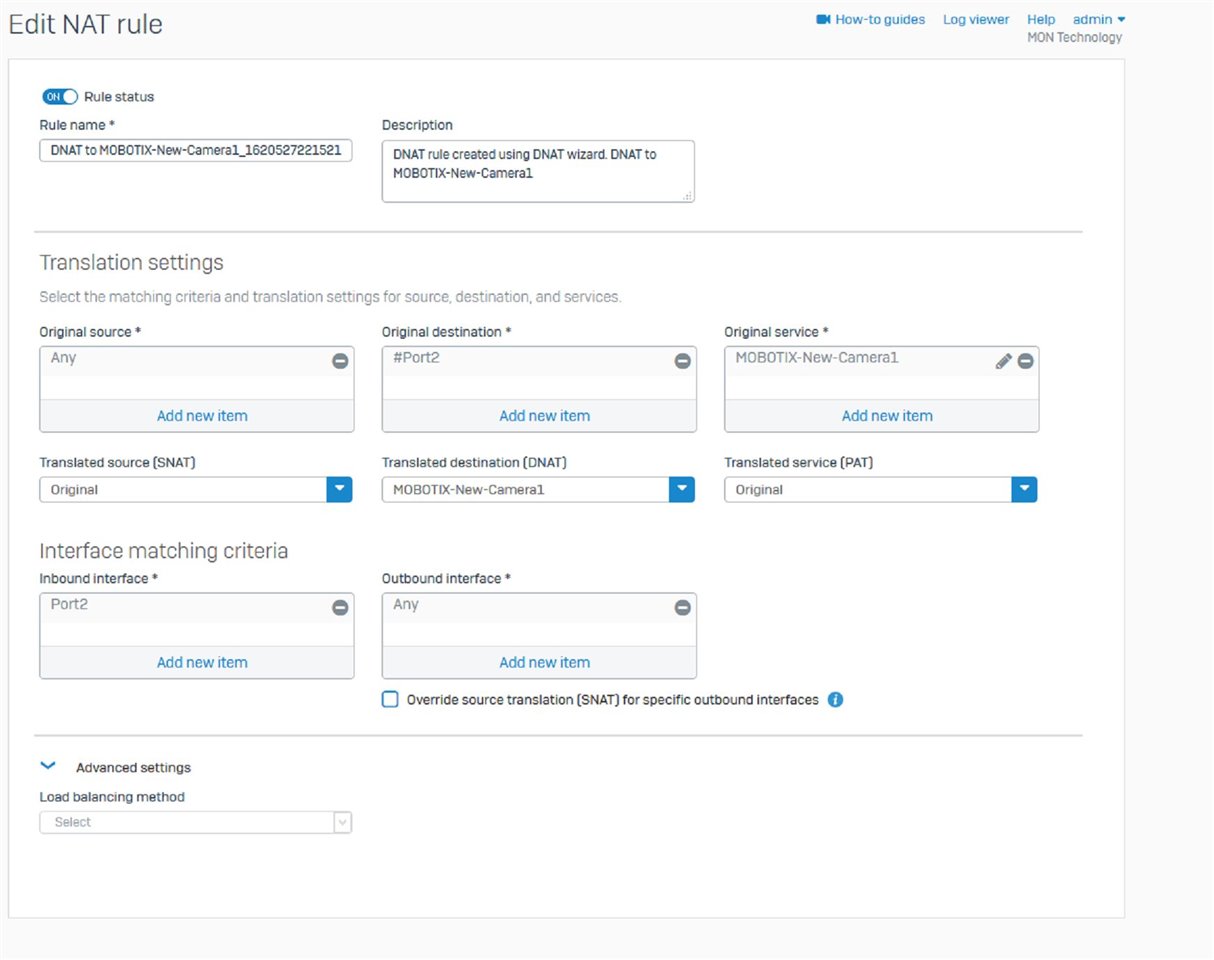Open the How-to guides link
1214x960 pixels.
880,20
